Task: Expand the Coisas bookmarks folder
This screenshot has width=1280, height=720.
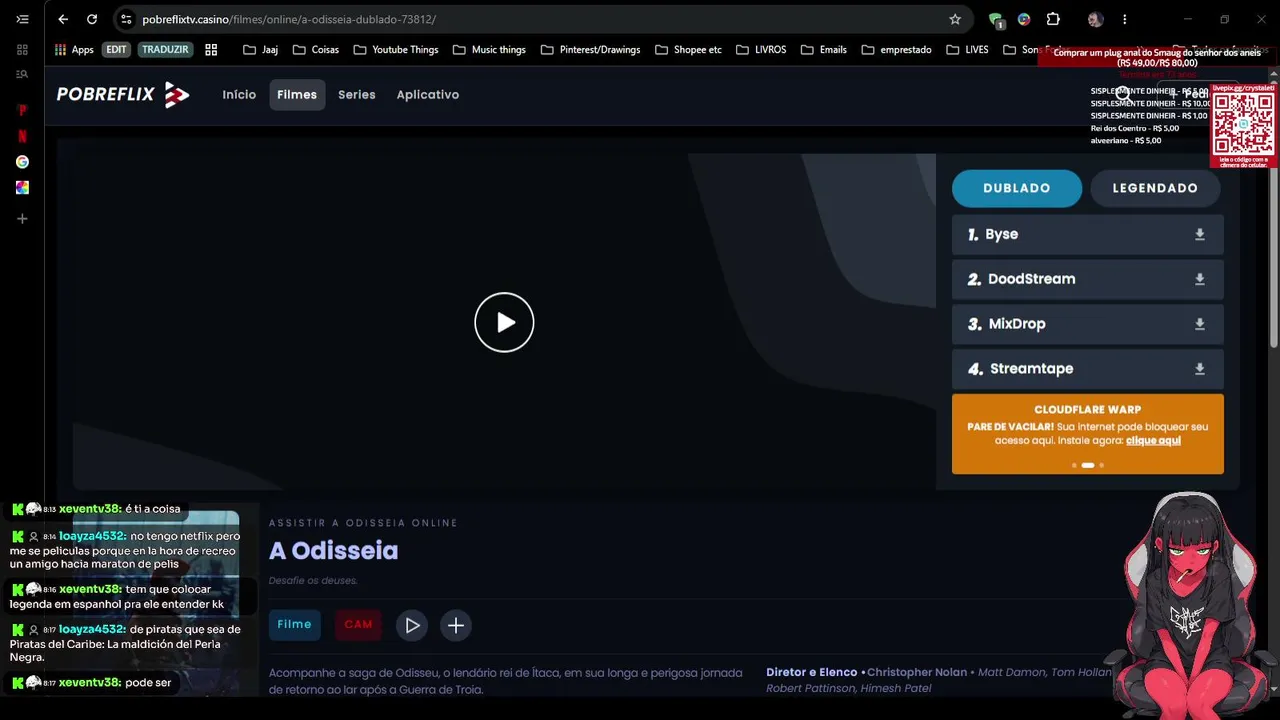Action: [x=316, y=49]
